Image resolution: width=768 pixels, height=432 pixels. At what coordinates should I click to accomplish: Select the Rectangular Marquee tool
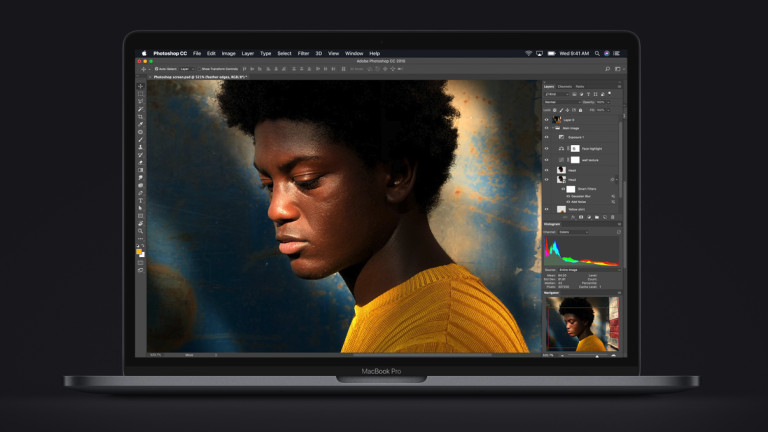pyautogui.click(x=140, y=94)
